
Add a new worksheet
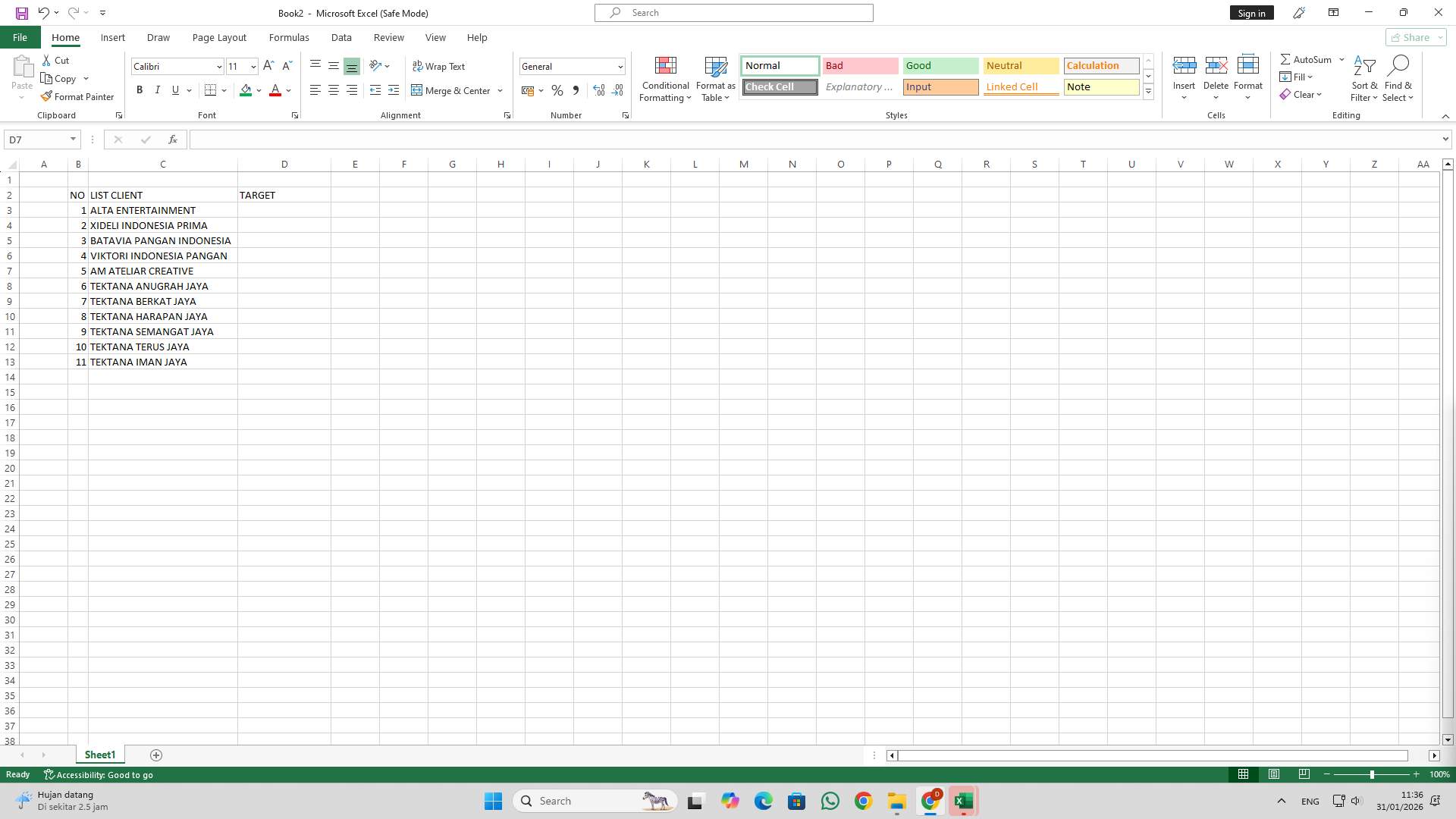[x=156, y=755]
